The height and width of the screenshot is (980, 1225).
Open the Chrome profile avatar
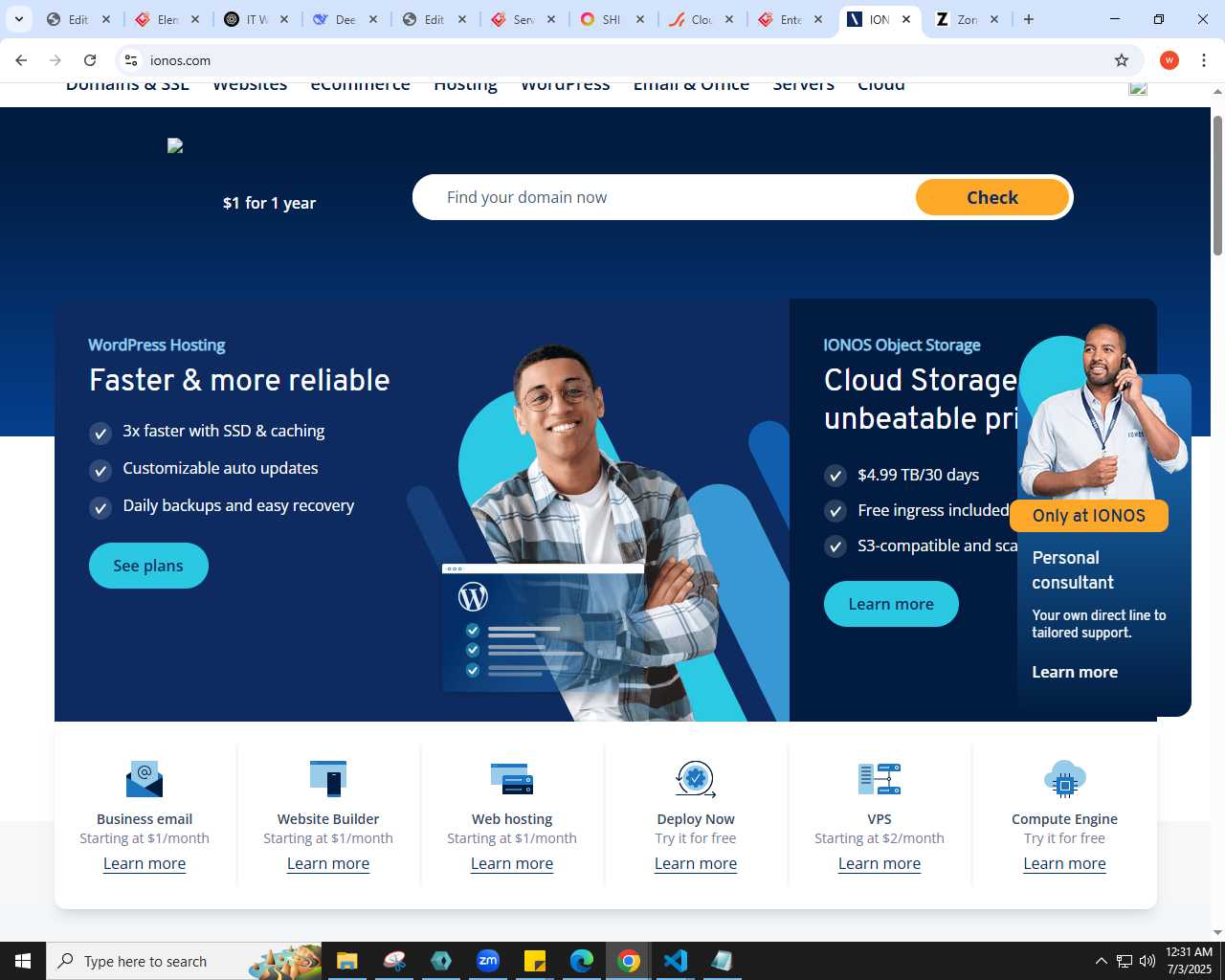(1169, 60)
